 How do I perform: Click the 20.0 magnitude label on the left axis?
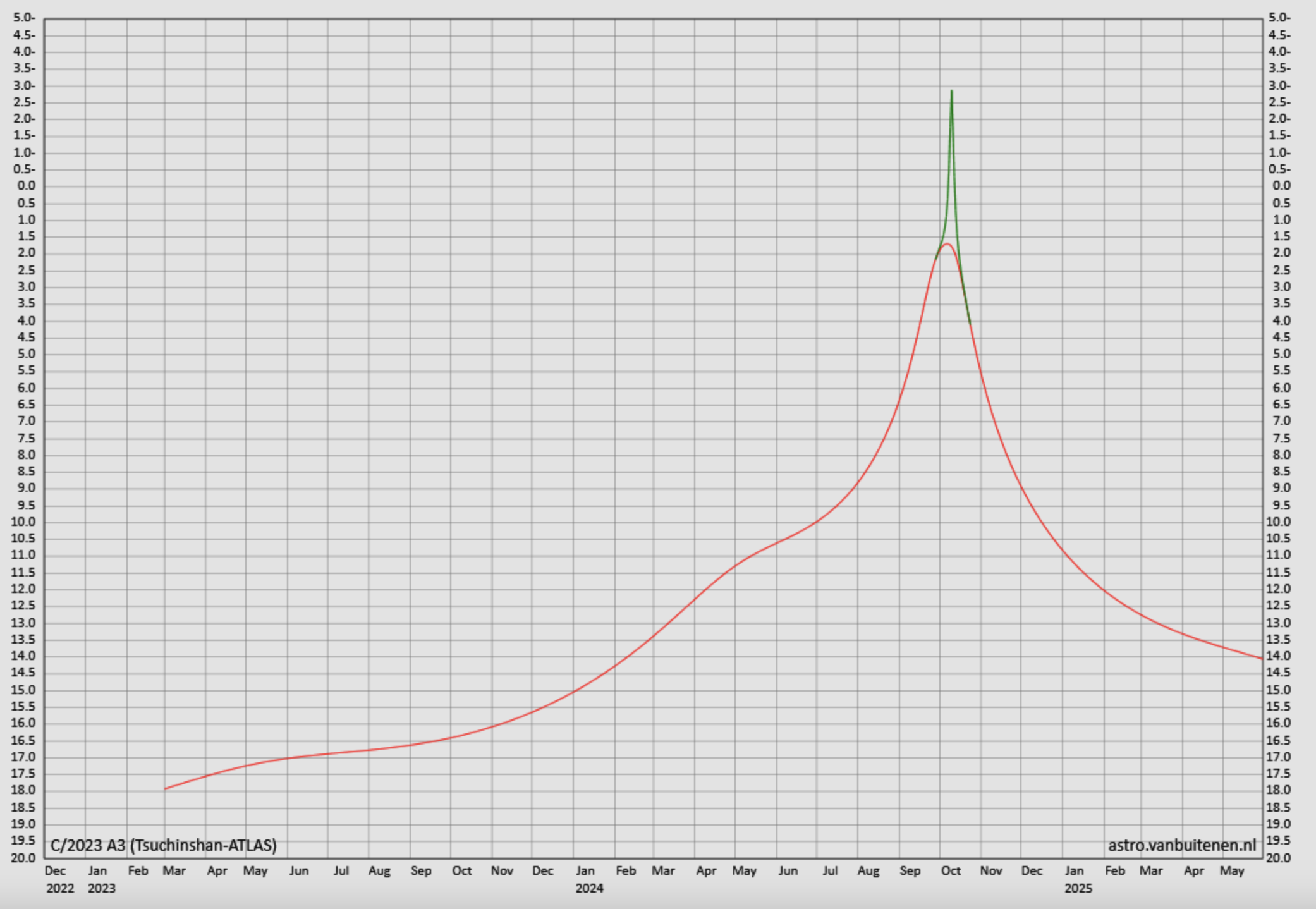(x=23, y=858)
